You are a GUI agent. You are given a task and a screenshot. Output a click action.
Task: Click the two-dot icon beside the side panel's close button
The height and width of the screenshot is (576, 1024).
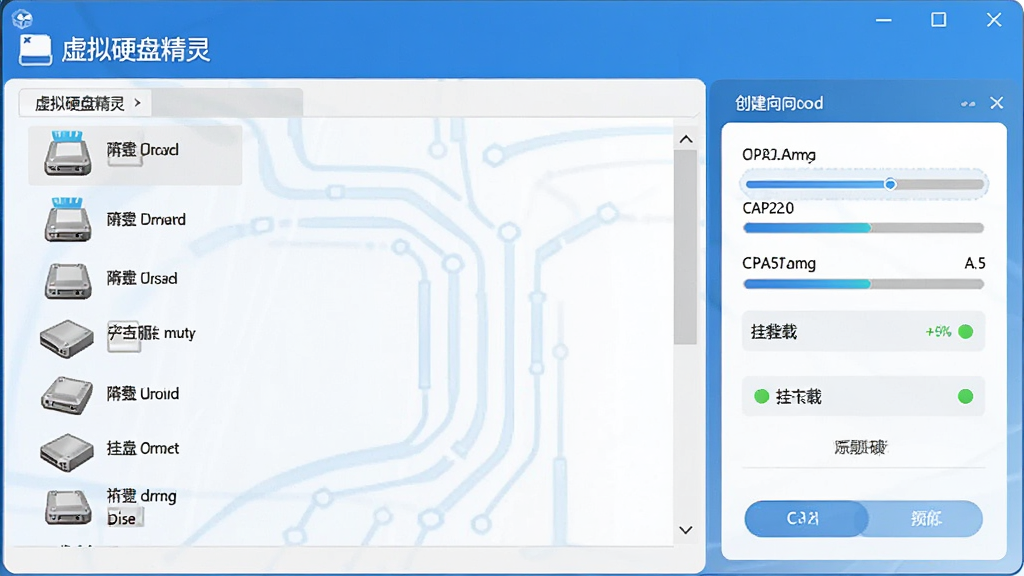click(x=968, y=103)
